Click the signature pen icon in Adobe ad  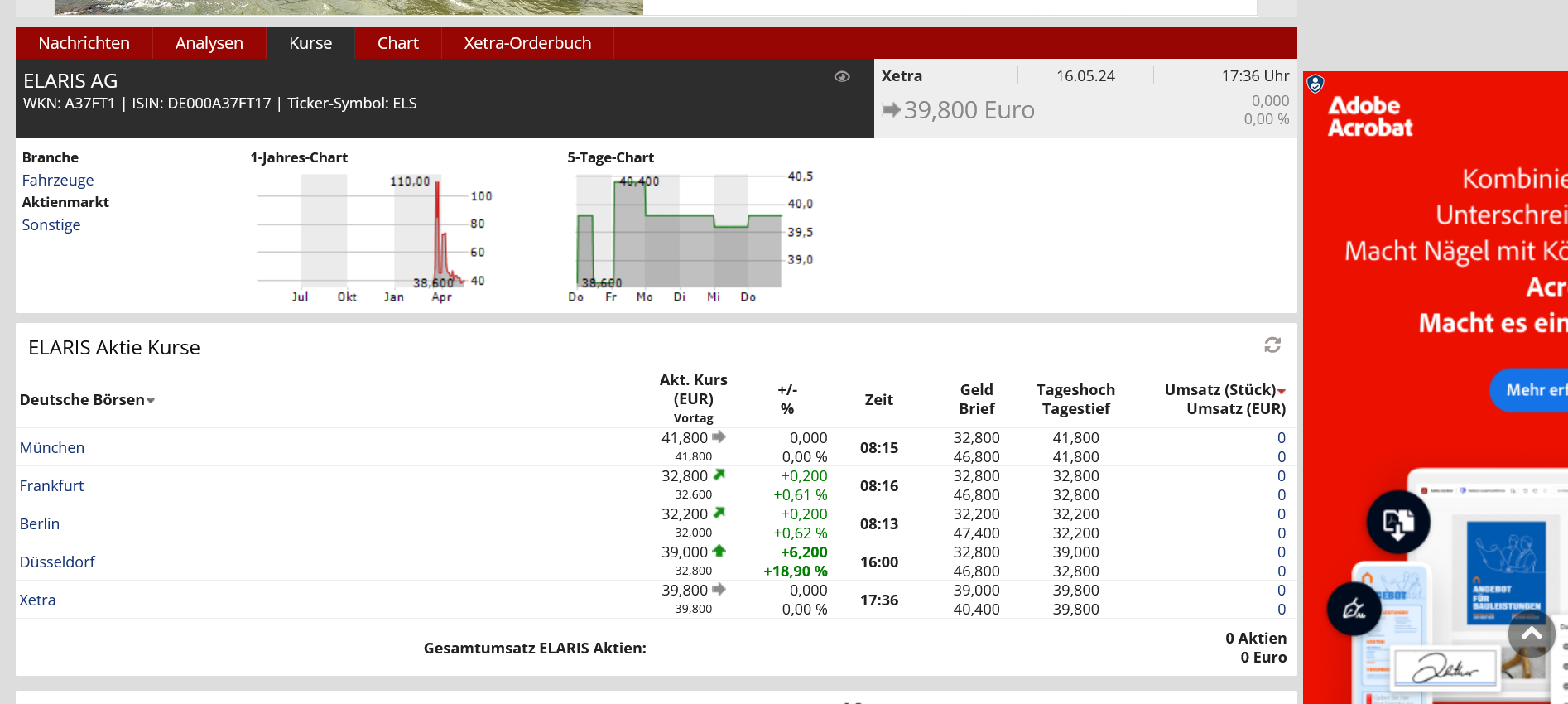1354,610
